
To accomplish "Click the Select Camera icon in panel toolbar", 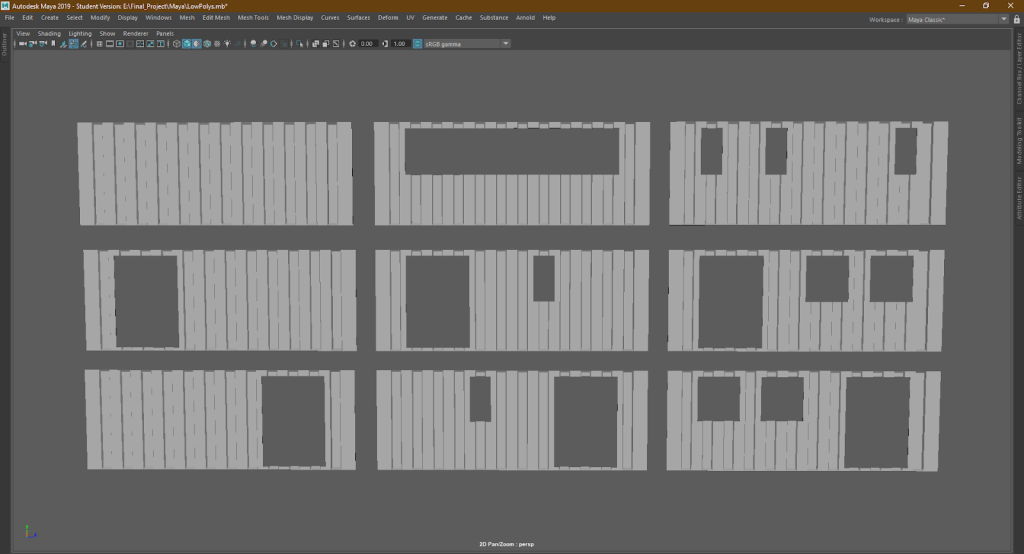I will pyautogui.click(x=22, y=44).
